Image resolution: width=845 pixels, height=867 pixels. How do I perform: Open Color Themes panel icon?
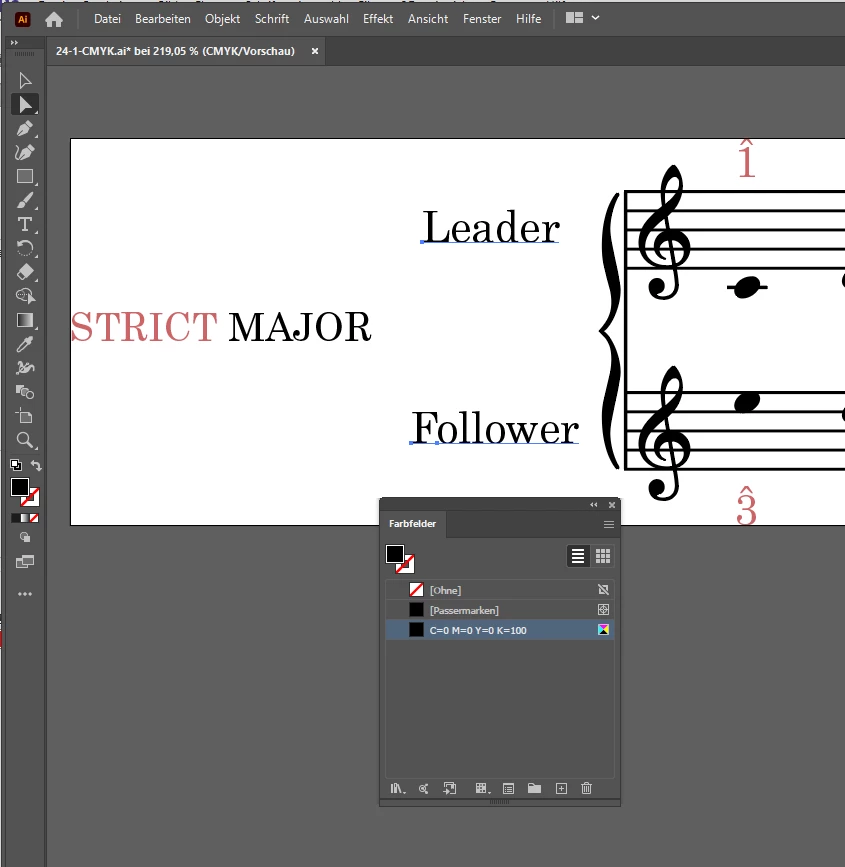click(x=424, y=788)
